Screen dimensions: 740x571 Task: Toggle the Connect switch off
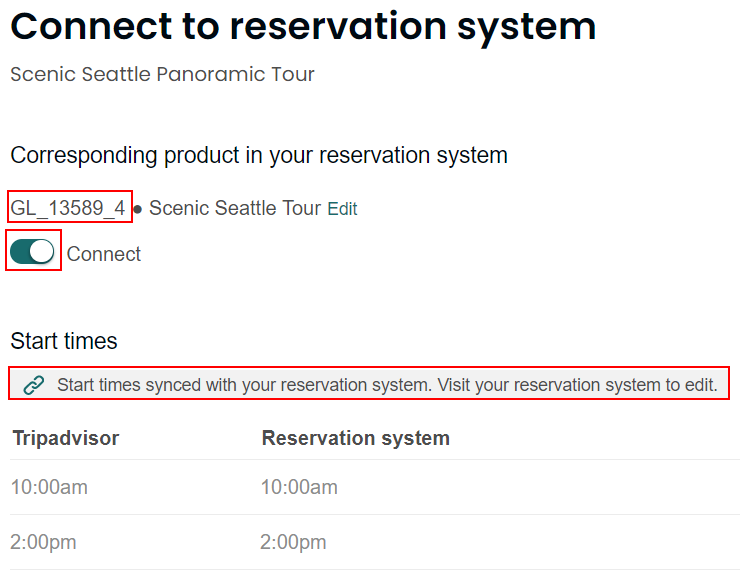[33, 251]
